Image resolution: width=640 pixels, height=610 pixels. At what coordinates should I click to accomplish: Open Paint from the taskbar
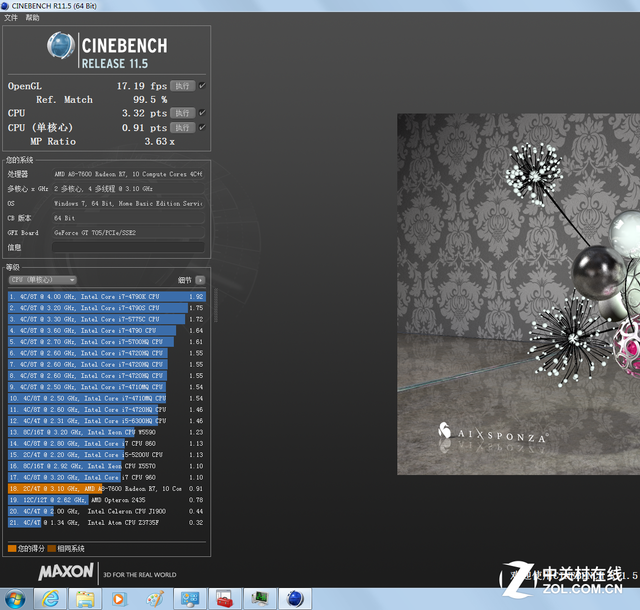(x=155, y=599)
